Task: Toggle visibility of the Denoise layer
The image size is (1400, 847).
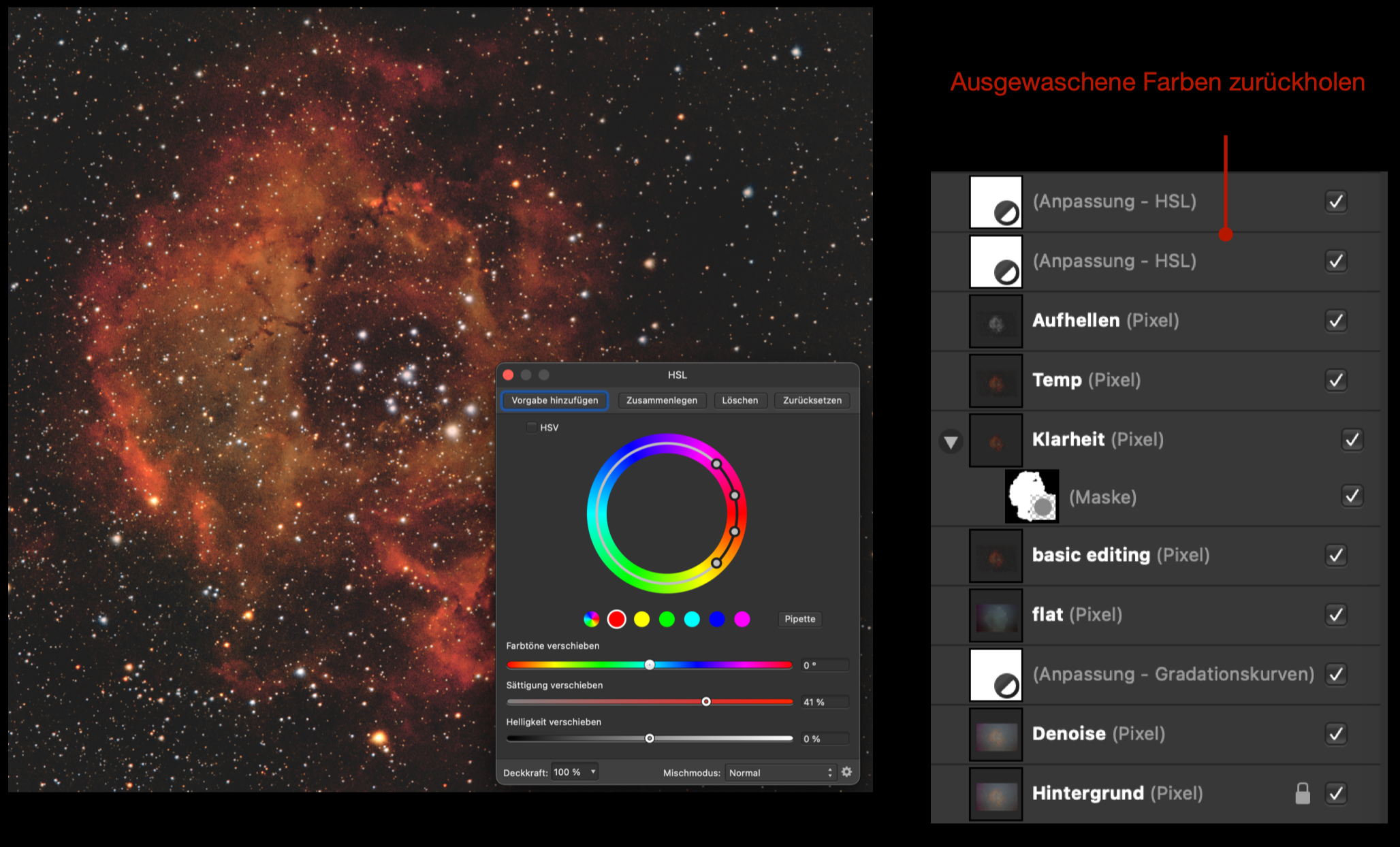Action: 1336,734
